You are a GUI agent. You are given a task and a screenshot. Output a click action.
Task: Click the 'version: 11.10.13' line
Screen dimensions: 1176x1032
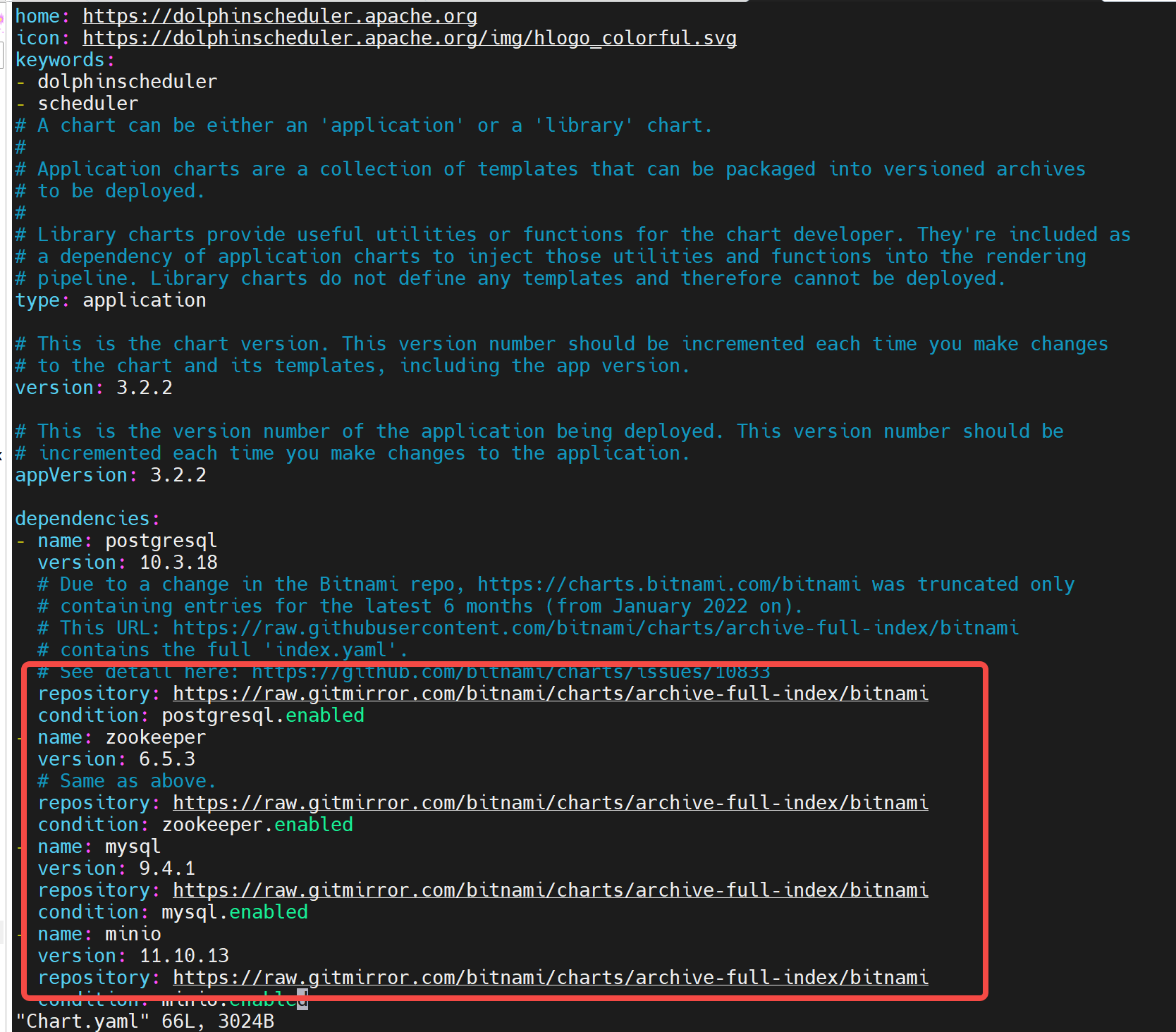pos(133,956)
